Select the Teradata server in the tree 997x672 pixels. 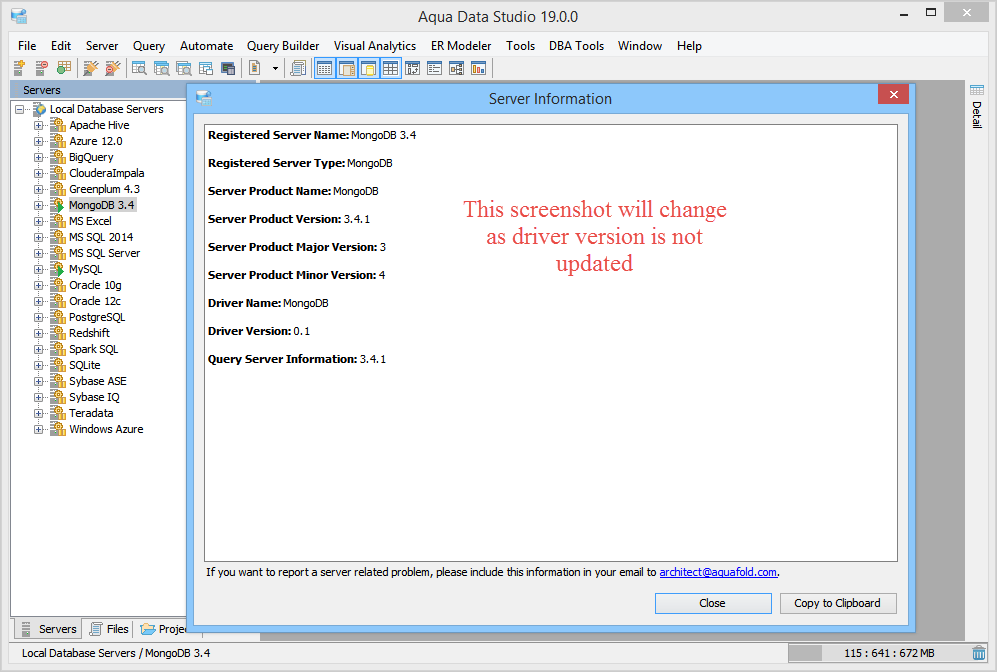91,413
